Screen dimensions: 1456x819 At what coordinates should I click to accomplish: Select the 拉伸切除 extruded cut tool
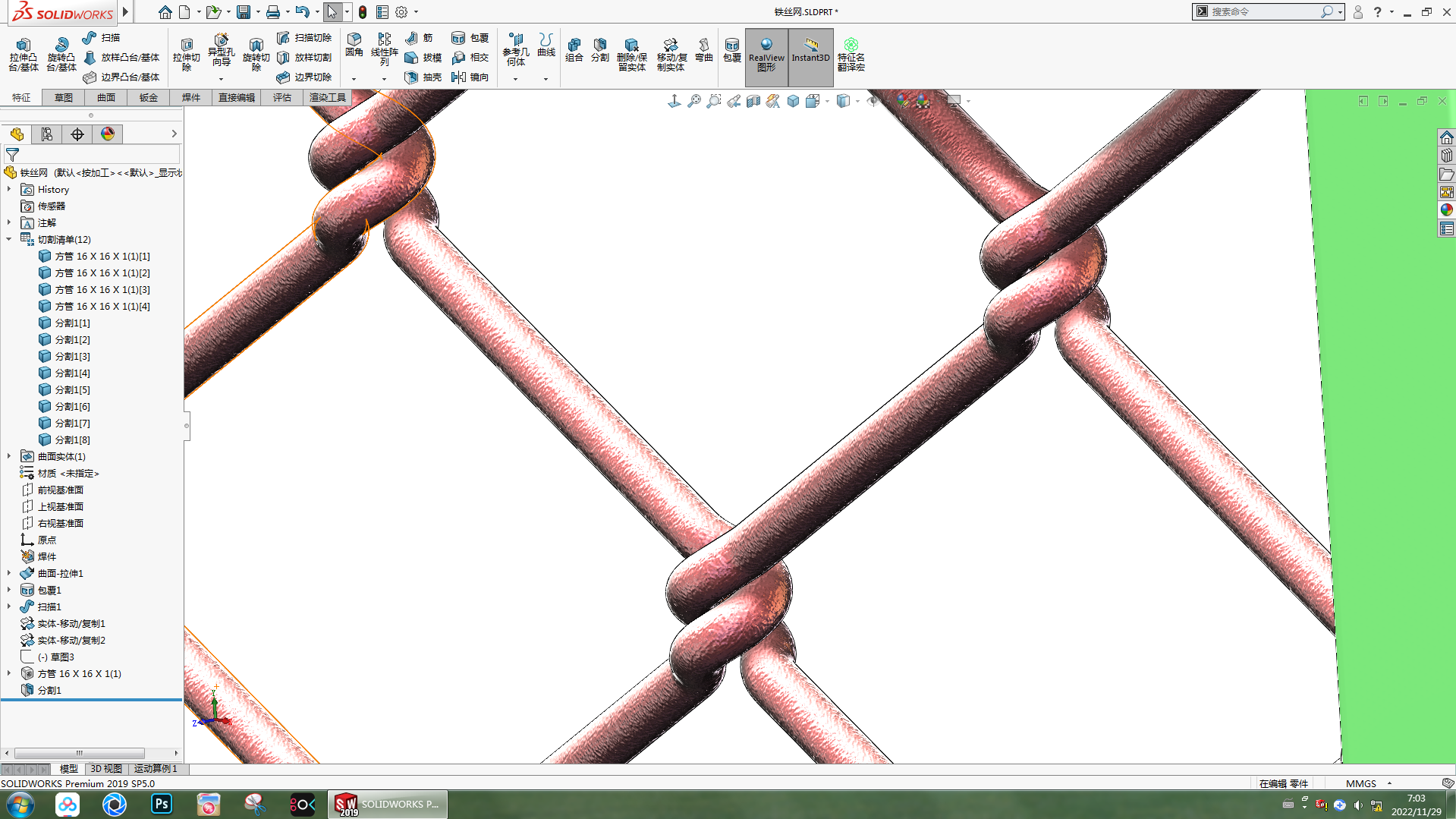click(x=187, y=55)
